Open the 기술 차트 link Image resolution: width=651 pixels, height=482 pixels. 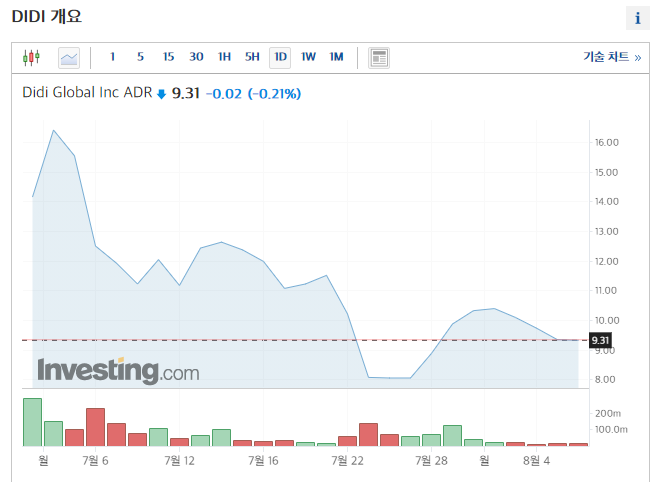pyautogui.click(x=612, y=57)
